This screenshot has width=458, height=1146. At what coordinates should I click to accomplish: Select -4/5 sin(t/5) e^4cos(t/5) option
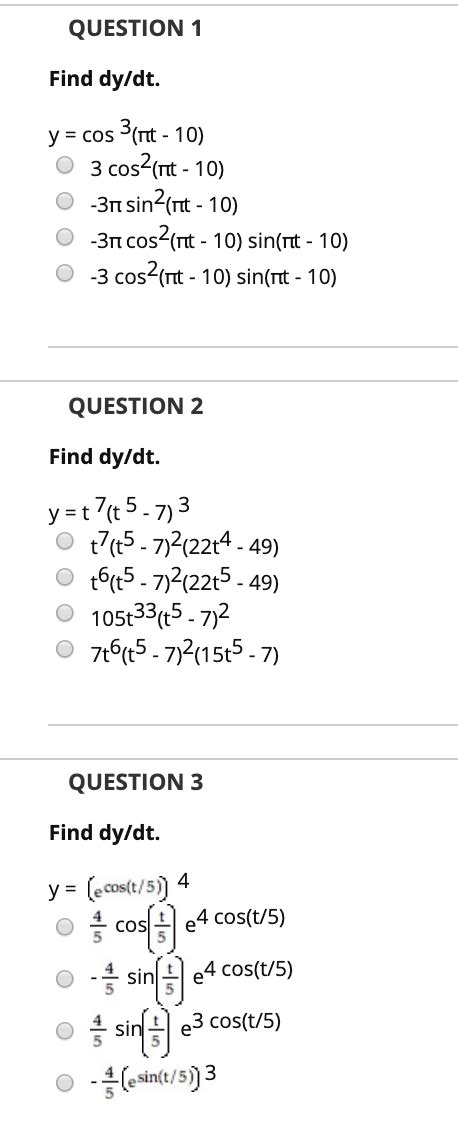[65, 979]
